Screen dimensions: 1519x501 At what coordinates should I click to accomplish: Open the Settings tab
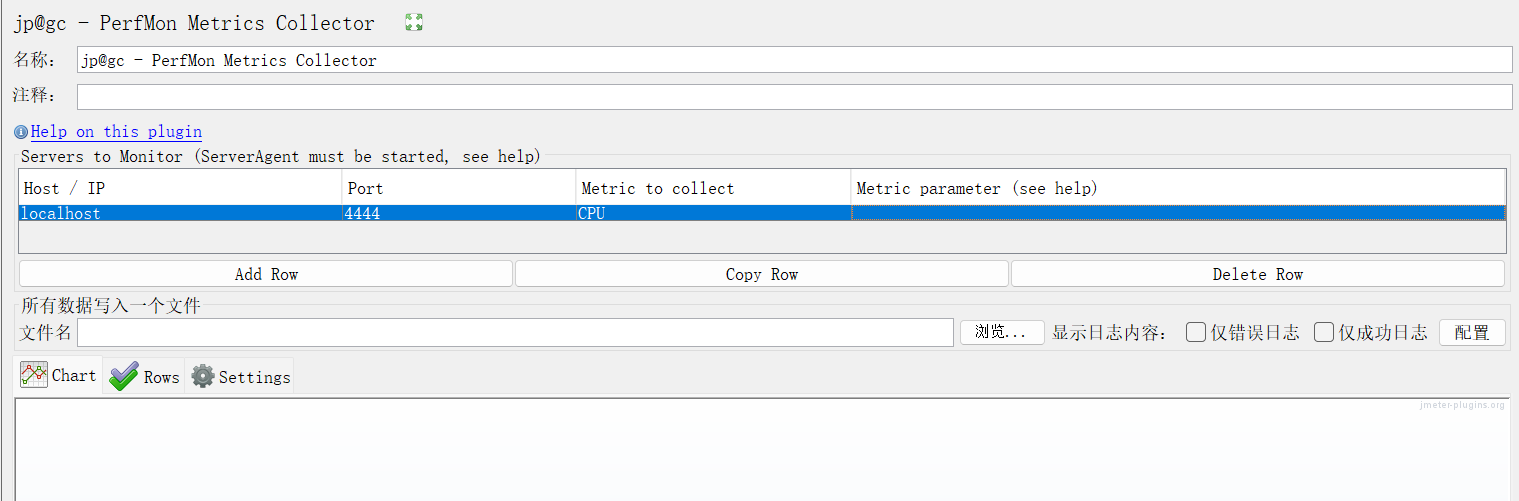(x=254, y=377)
